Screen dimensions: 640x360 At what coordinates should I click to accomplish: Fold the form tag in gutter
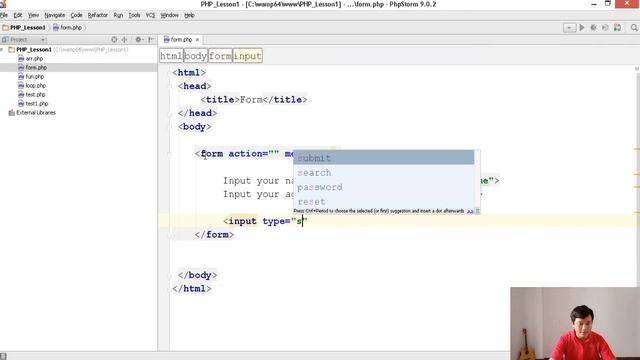pyautogui.click(x=170, y=154)
